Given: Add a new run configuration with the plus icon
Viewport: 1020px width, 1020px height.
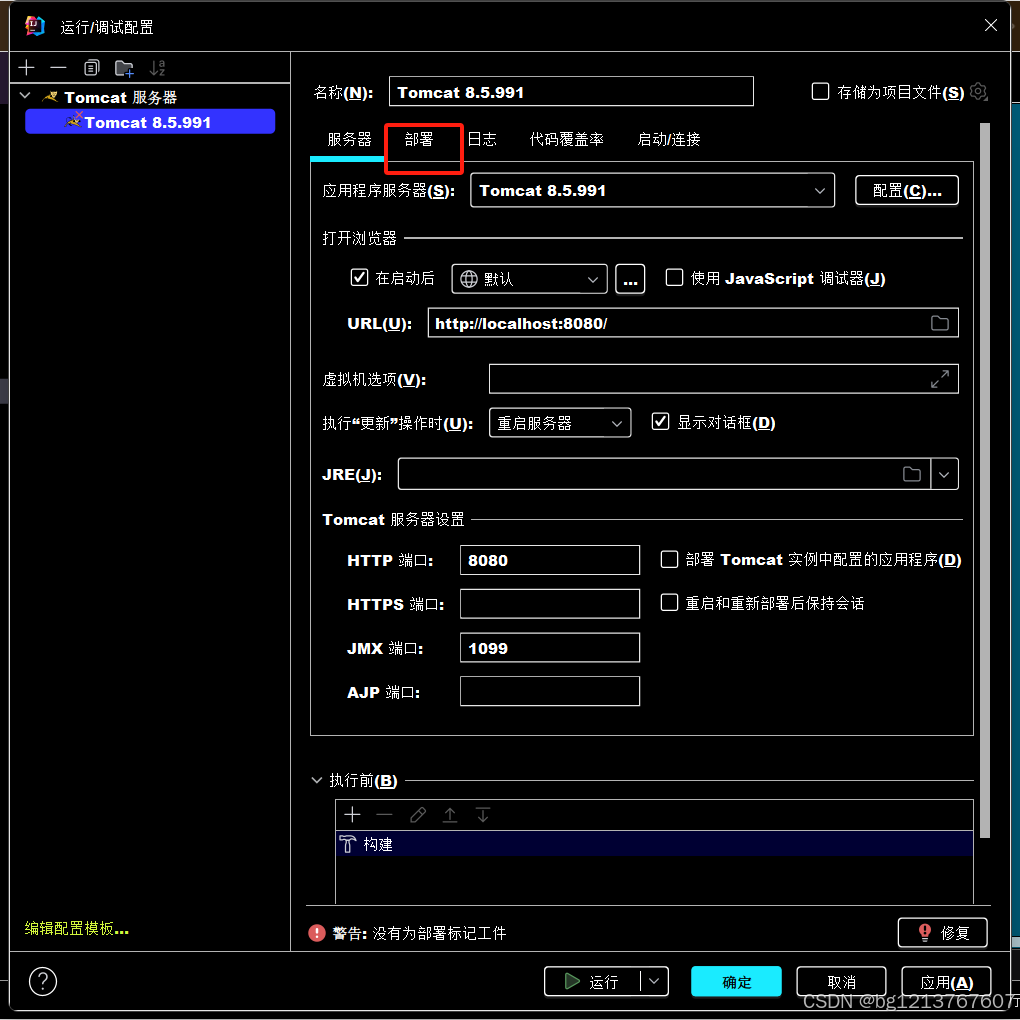Looking at the screenshot, I should (26, 67).
